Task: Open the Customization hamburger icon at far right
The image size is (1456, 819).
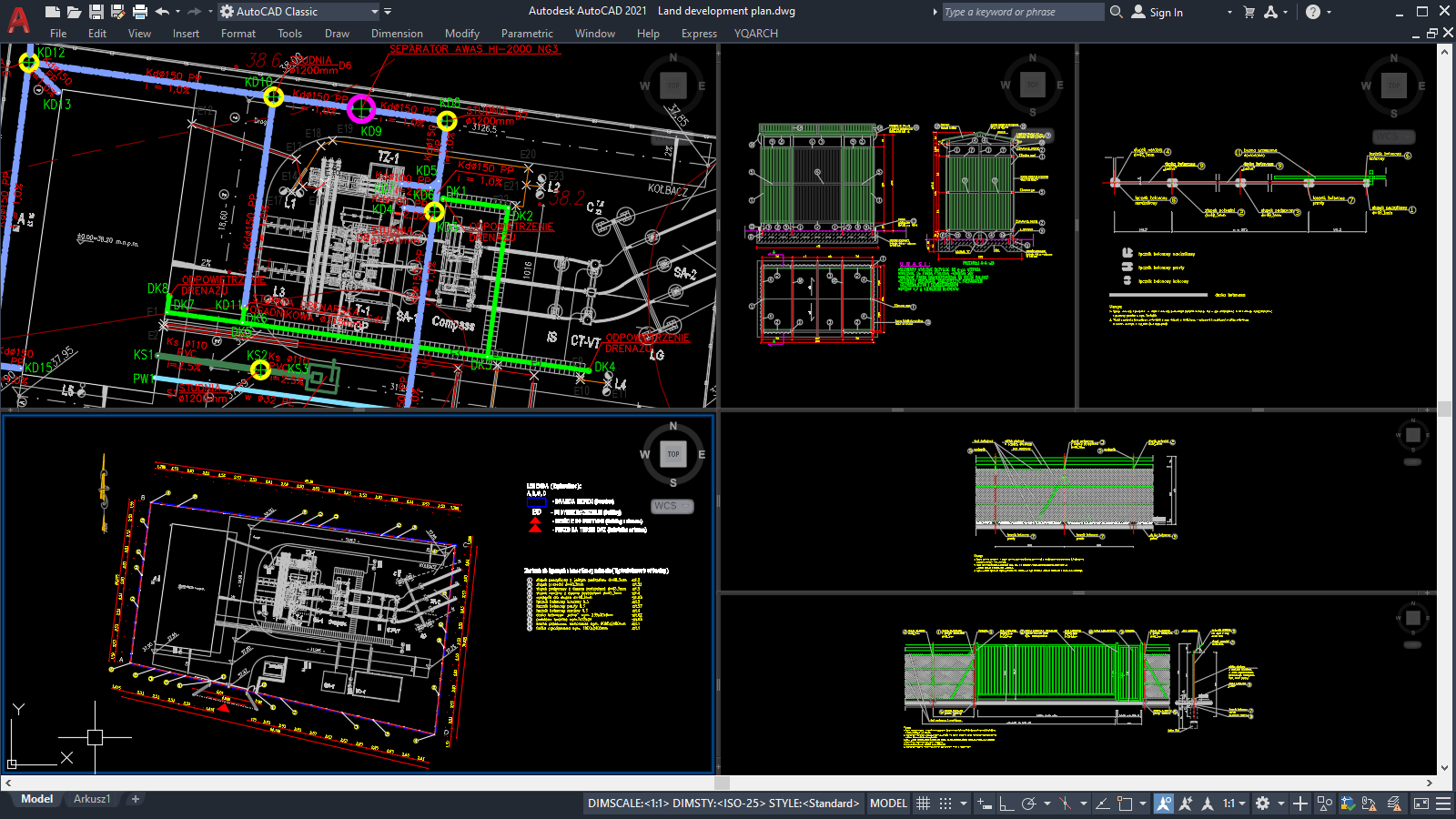Action: [1443, 804]
